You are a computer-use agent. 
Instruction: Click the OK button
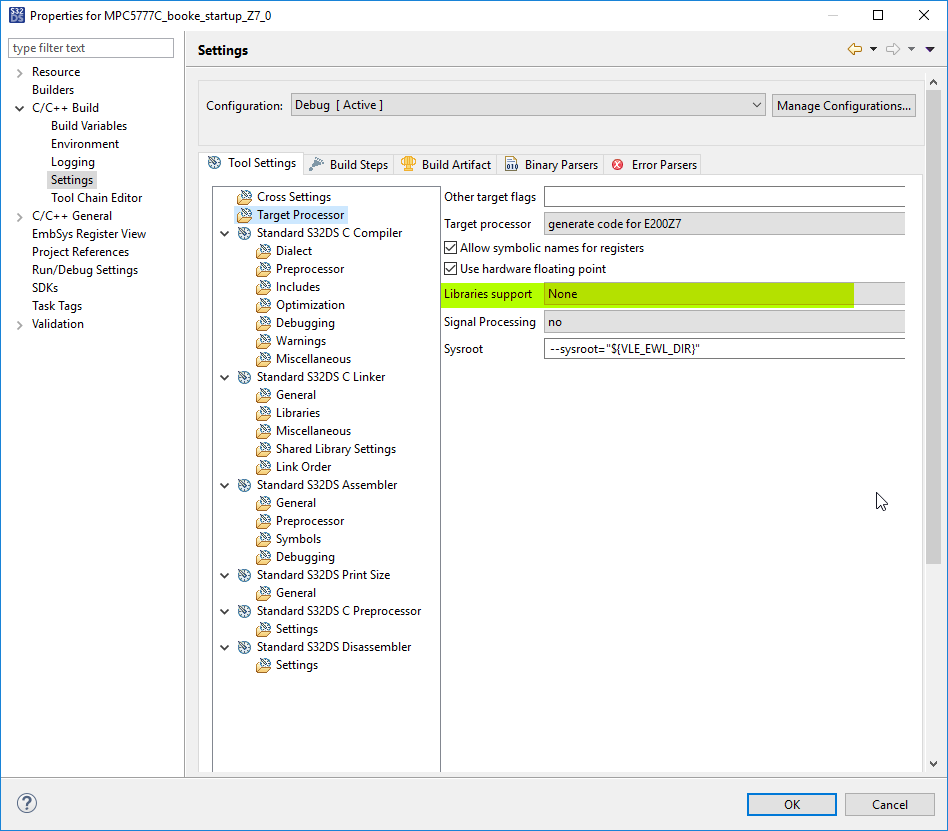click(x=792, y=804)
